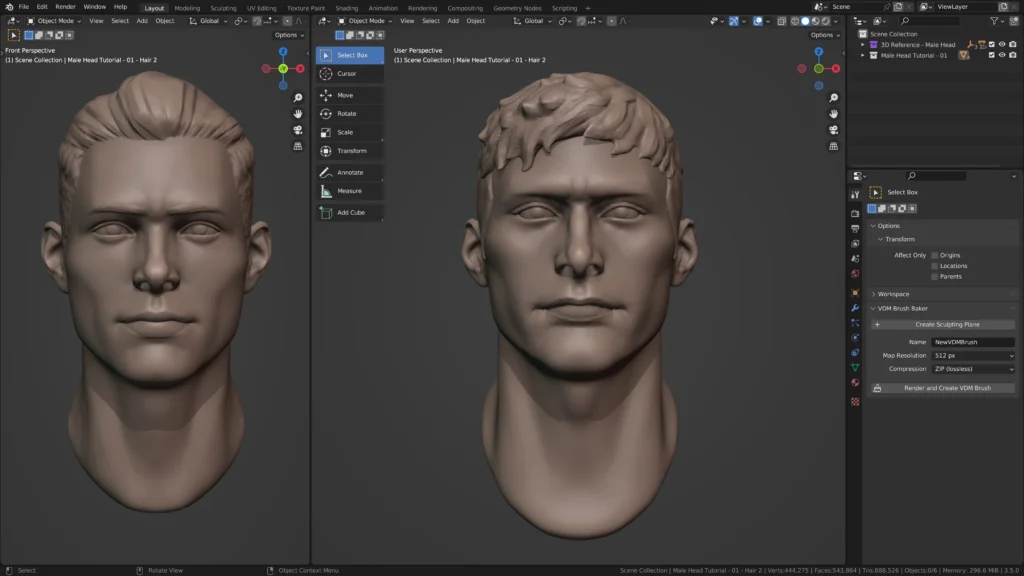The width and height of the screenshot is (1024, 576).
Task: Select the Measure tool
Action: 349,191
